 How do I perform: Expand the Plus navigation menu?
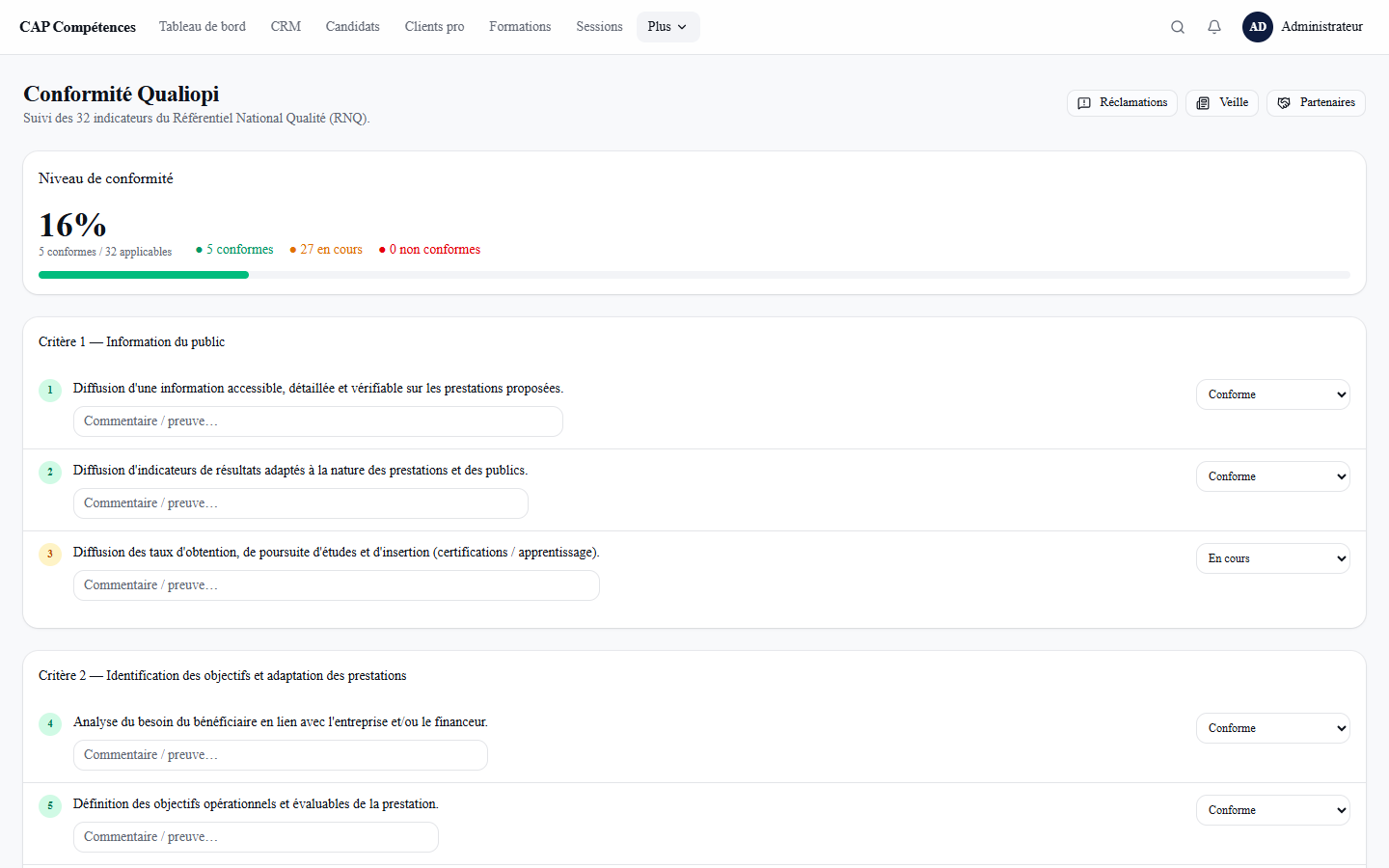[667, 27]
